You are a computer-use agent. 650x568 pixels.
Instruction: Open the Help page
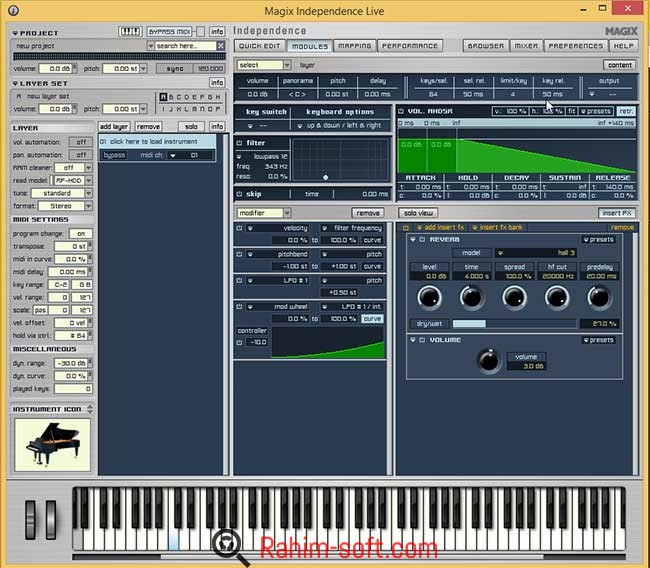coord(623,46)
